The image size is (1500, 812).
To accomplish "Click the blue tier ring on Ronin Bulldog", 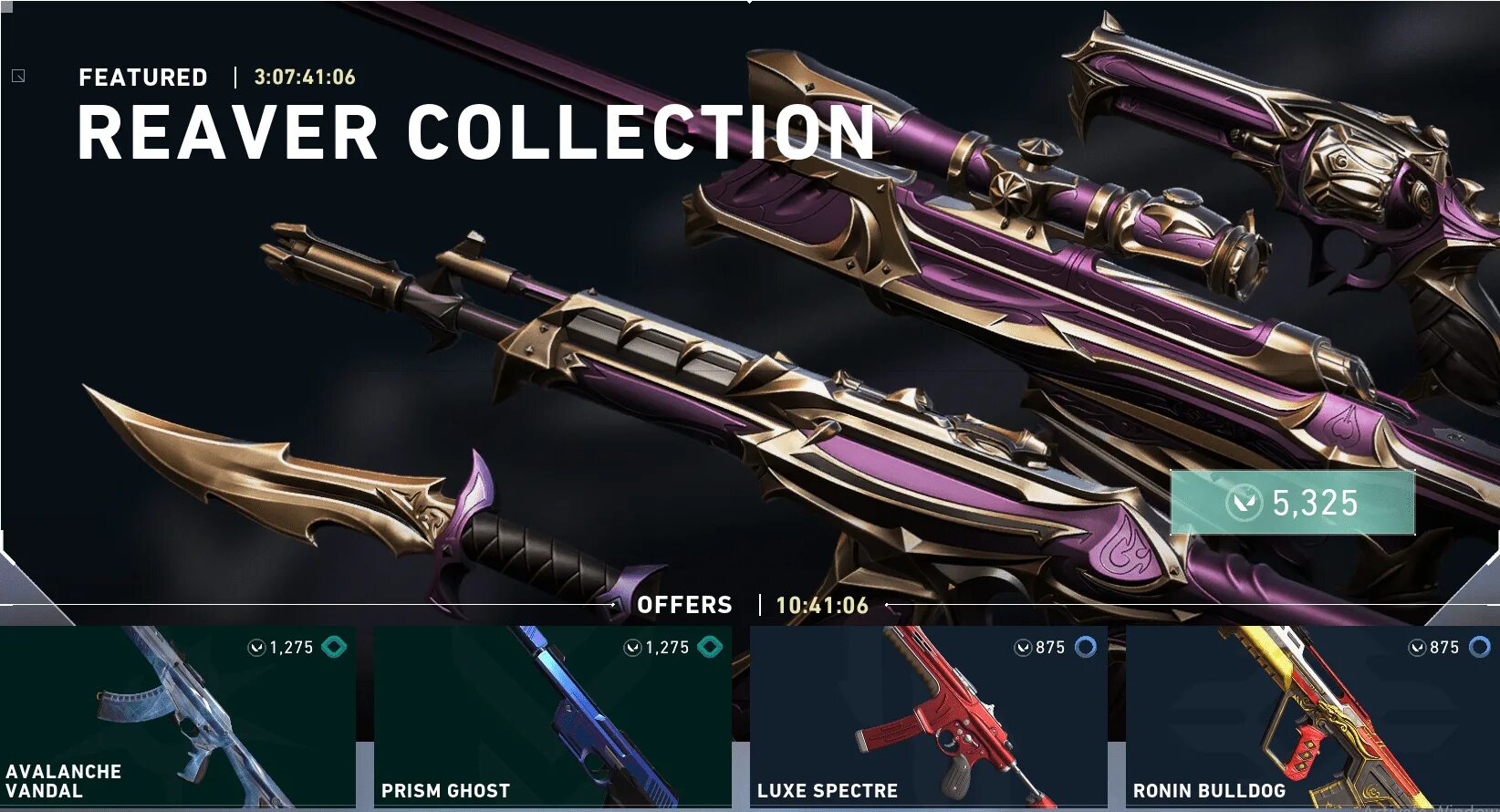I will (1480, 647).
